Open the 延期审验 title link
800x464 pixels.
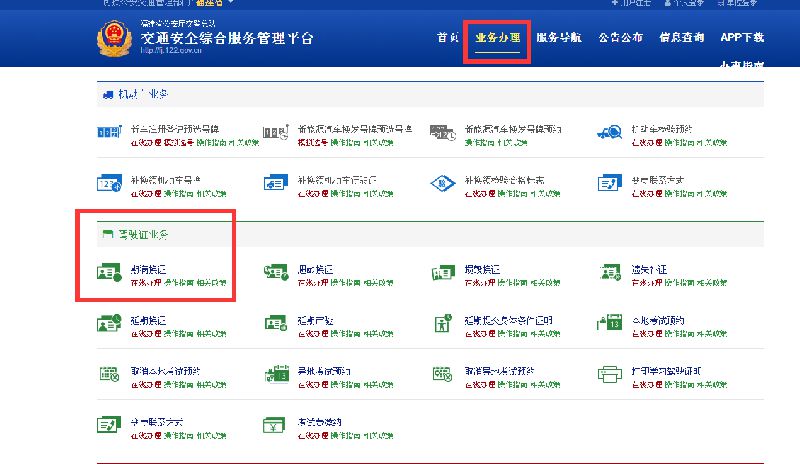(315, 321)
